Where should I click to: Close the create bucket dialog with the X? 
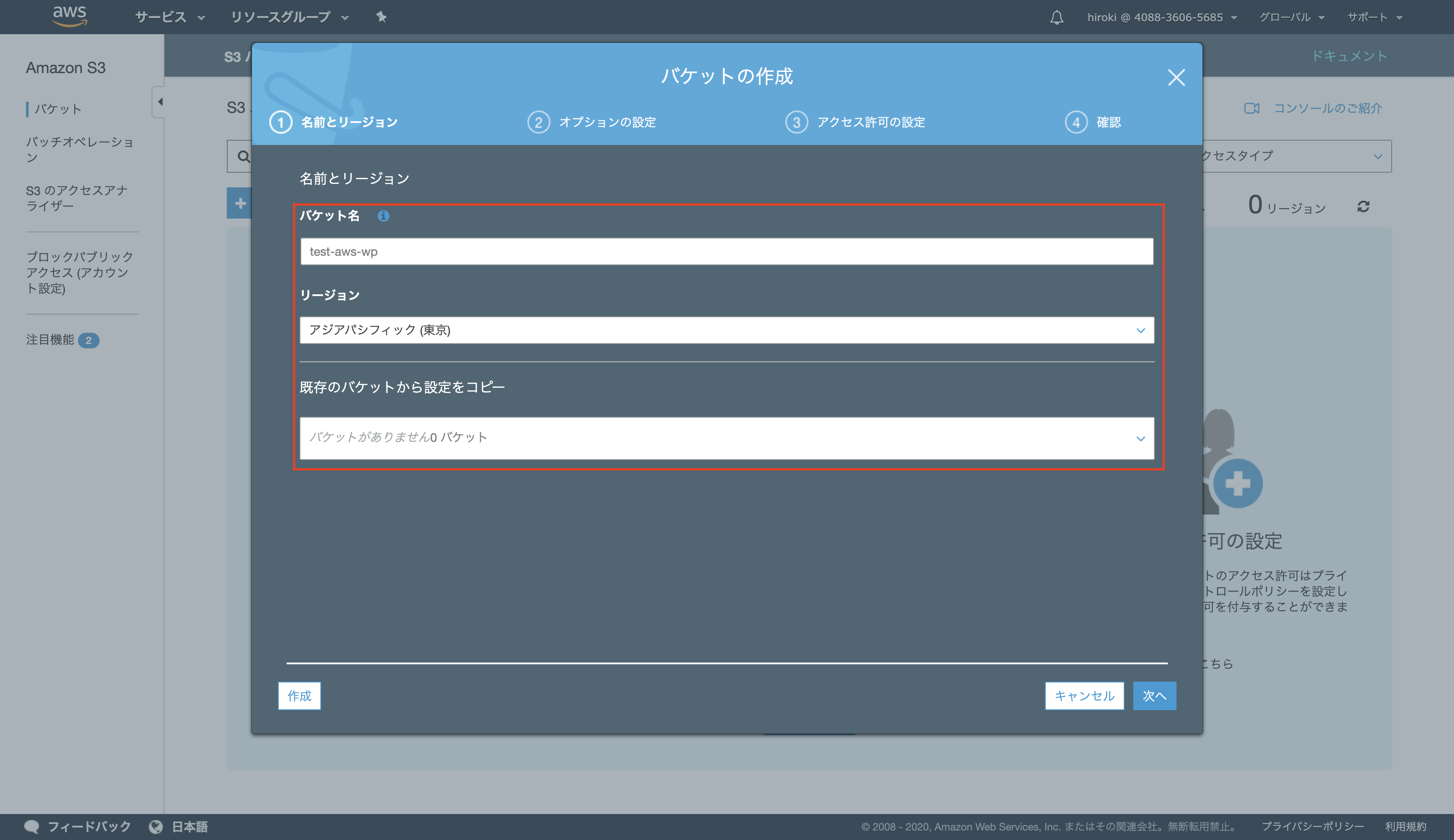1176,77
